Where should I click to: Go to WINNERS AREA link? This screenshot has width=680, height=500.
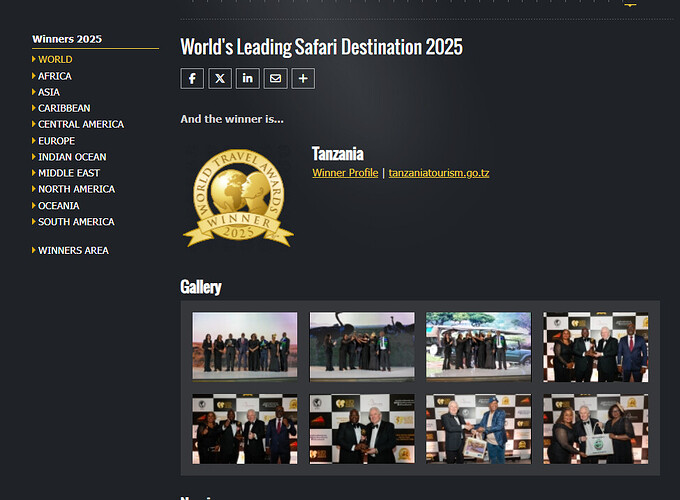click(73, 250)
